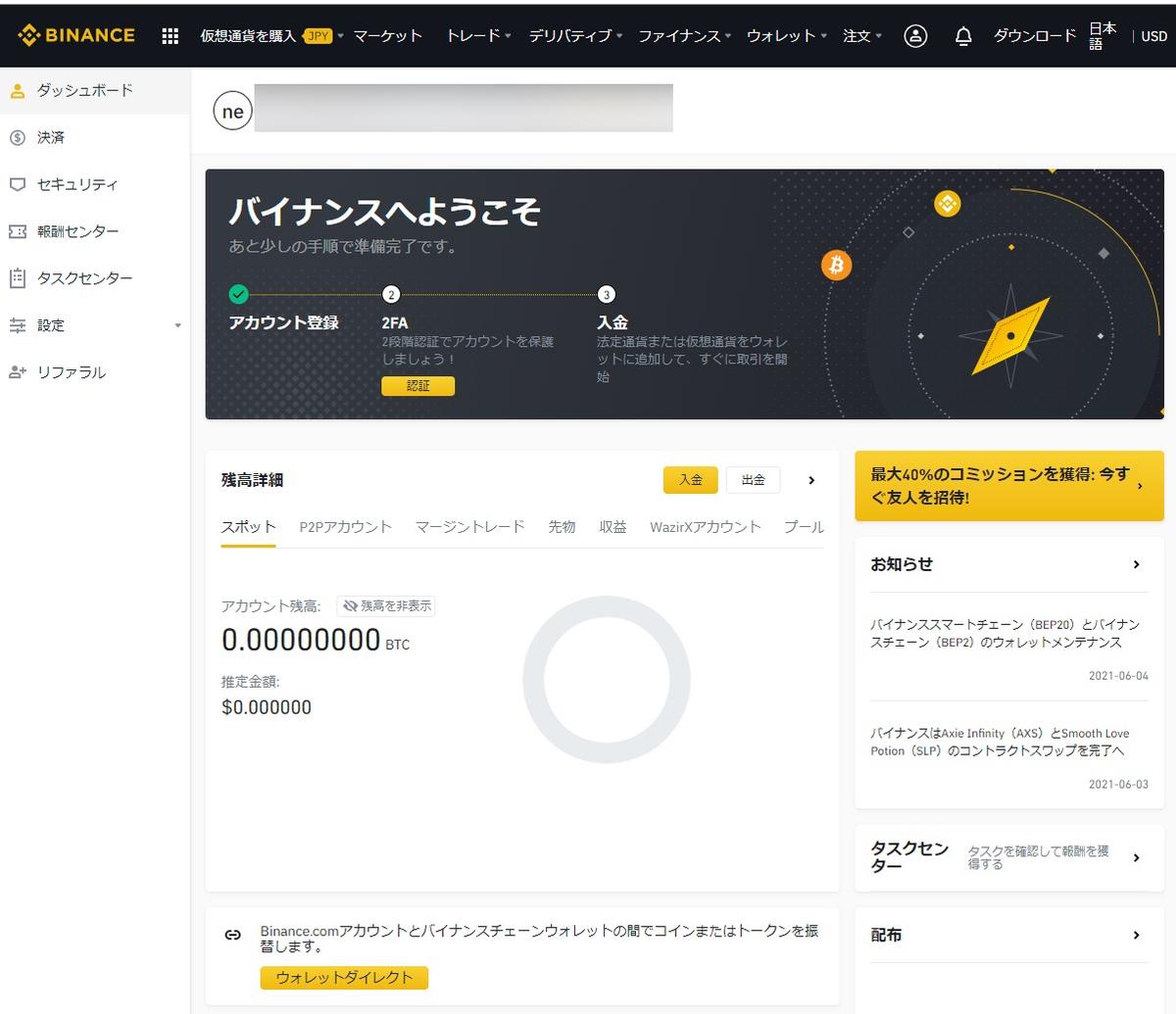Select the セキュリティ shield icon in sidebar

click(x=18, y=184)
